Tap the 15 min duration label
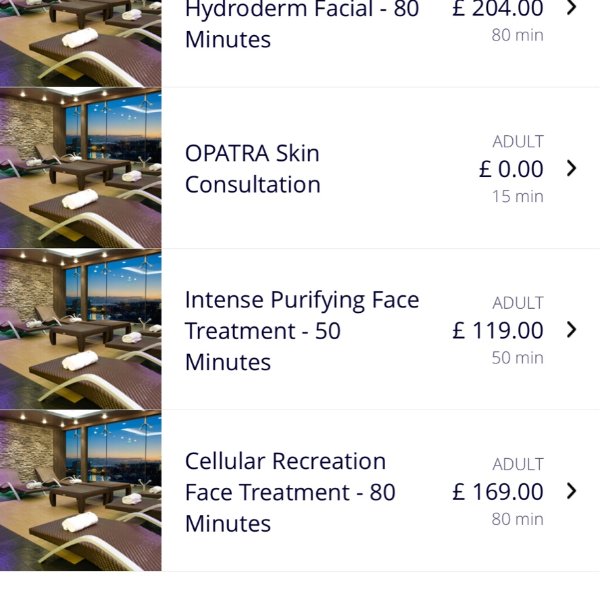 point(517,196)
